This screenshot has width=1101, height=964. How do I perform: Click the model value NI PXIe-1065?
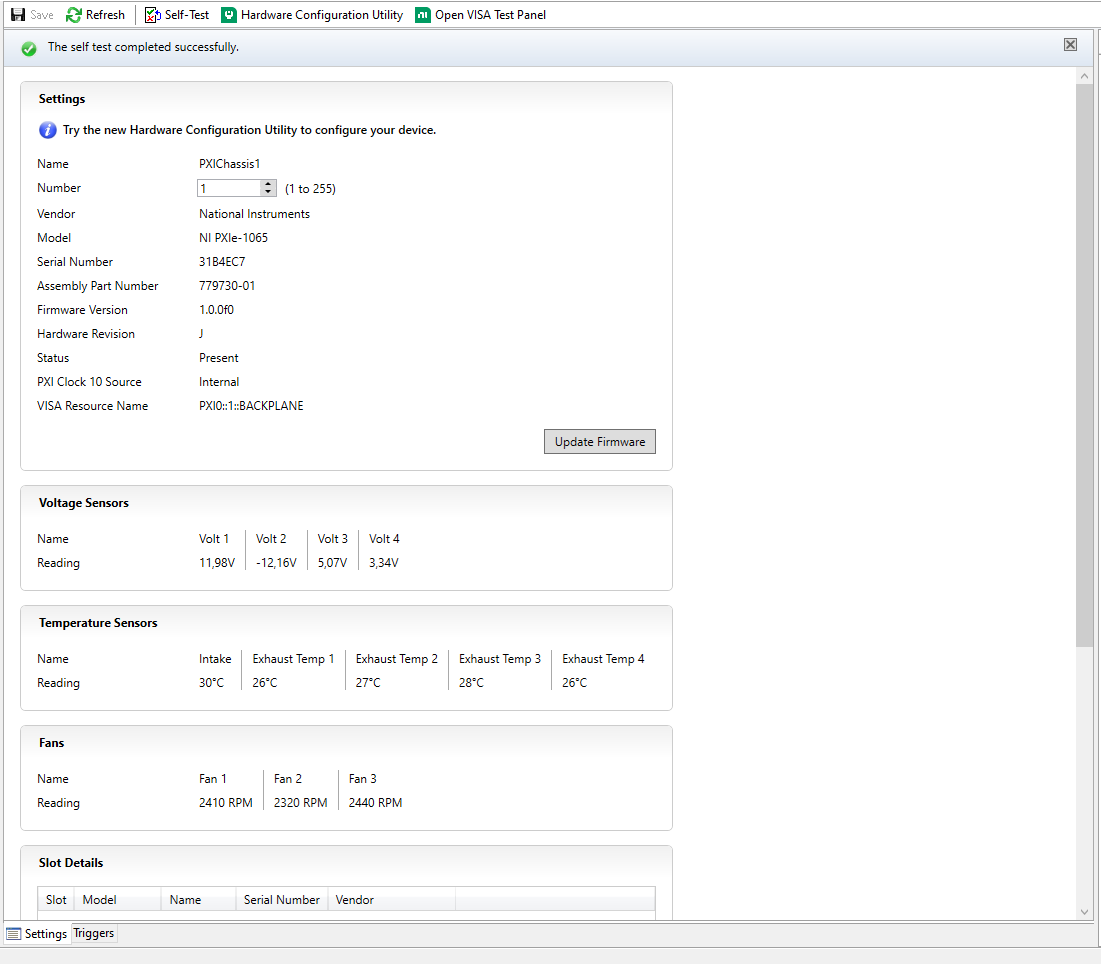point(233,238)
